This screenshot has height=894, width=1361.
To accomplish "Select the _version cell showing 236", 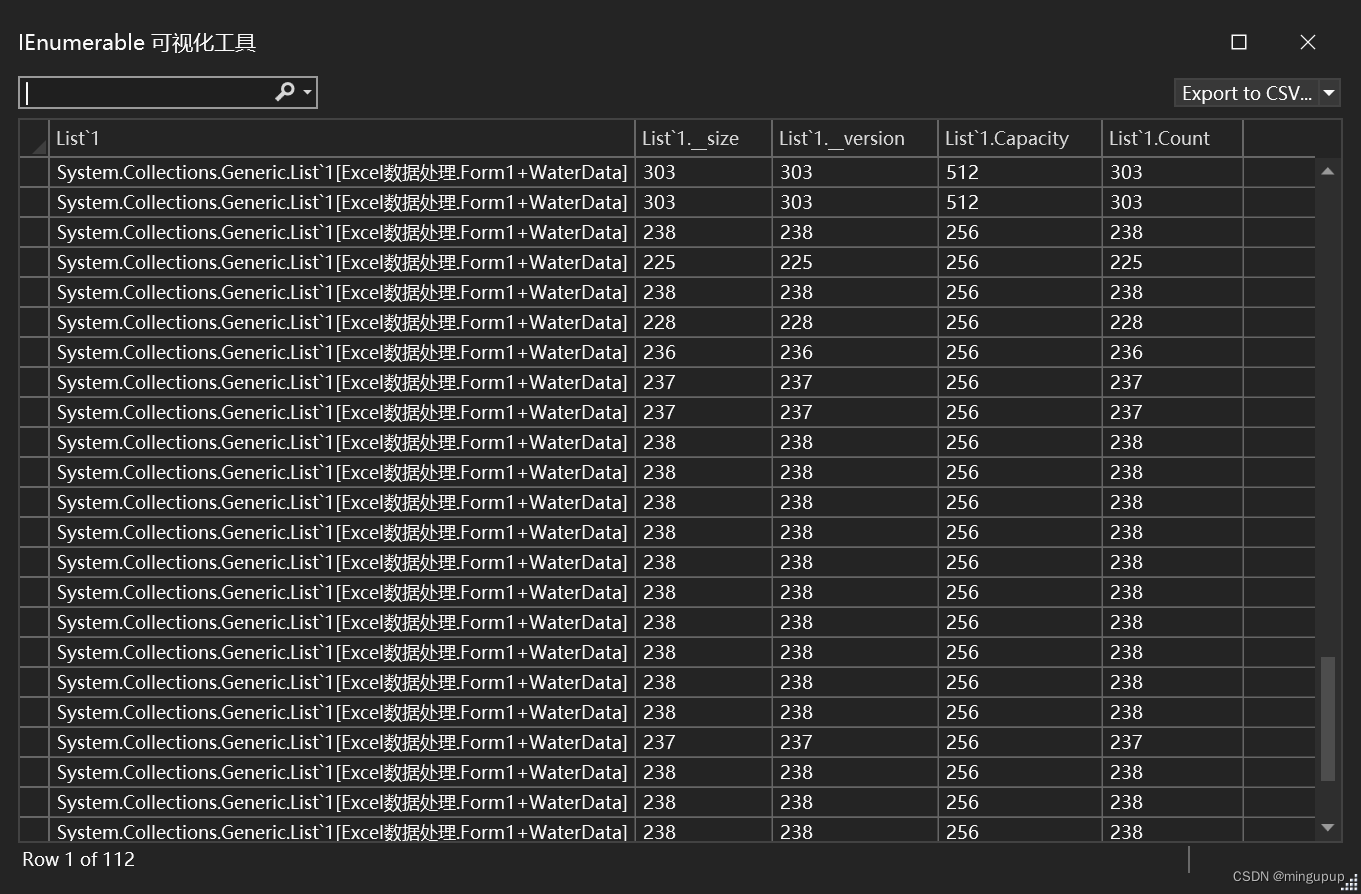I will pyautogui.click(x=855, y=352).
